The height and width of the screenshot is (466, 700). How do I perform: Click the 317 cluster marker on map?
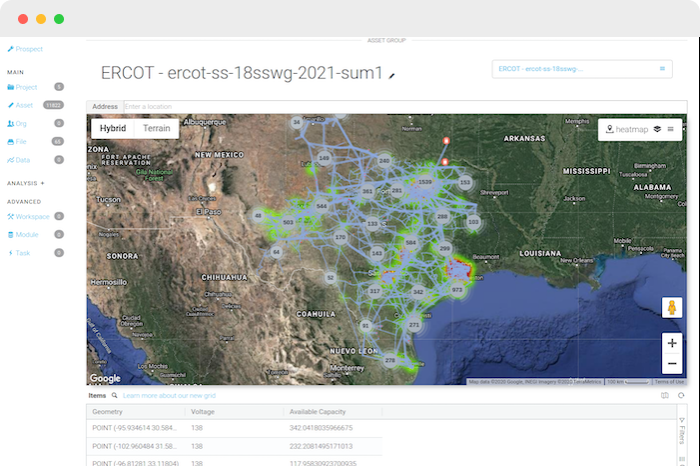pos(375,291)
